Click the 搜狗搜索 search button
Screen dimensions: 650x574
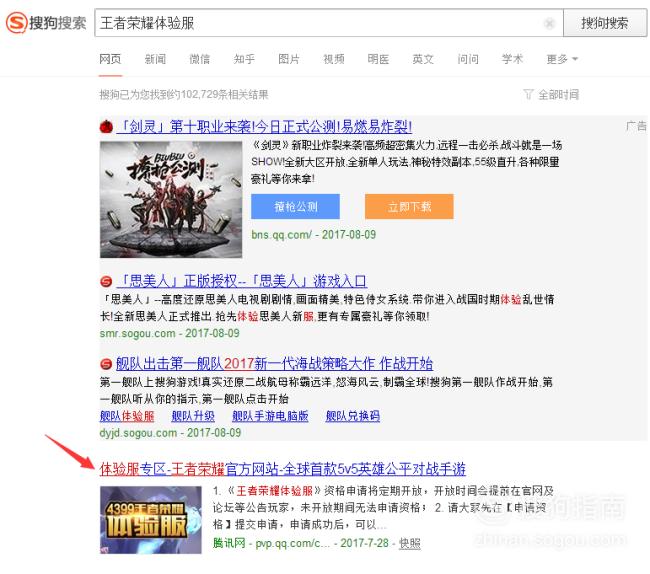click(604, 23)
